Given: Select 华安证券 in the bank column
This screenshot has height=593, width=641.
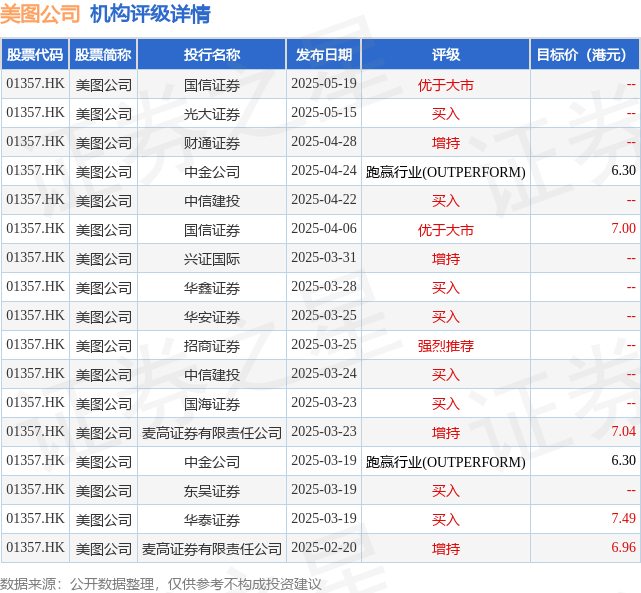Looking at the screenshot, I should (212, 317).
